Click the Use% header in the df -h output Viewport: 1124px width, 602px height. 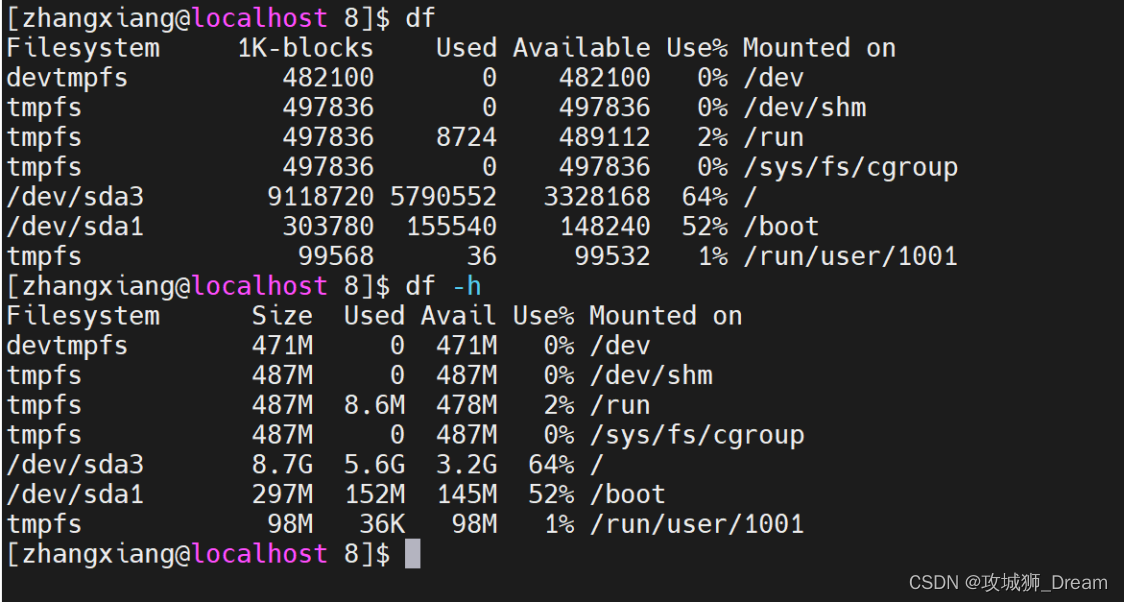click(x=543, y=315)
